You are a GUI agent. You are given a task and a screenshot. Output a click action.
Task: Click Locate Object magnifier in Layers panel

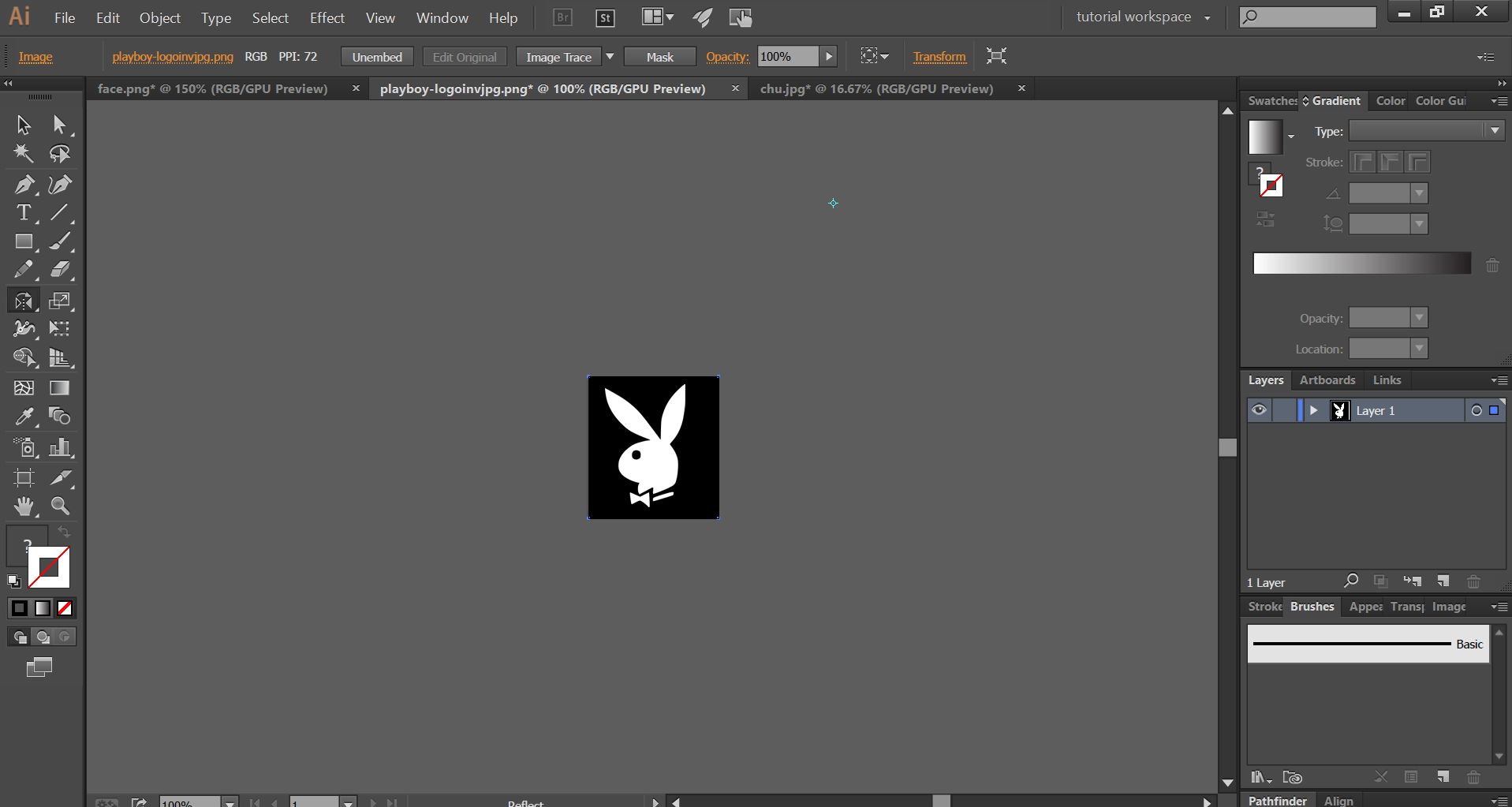[1351, 581]
